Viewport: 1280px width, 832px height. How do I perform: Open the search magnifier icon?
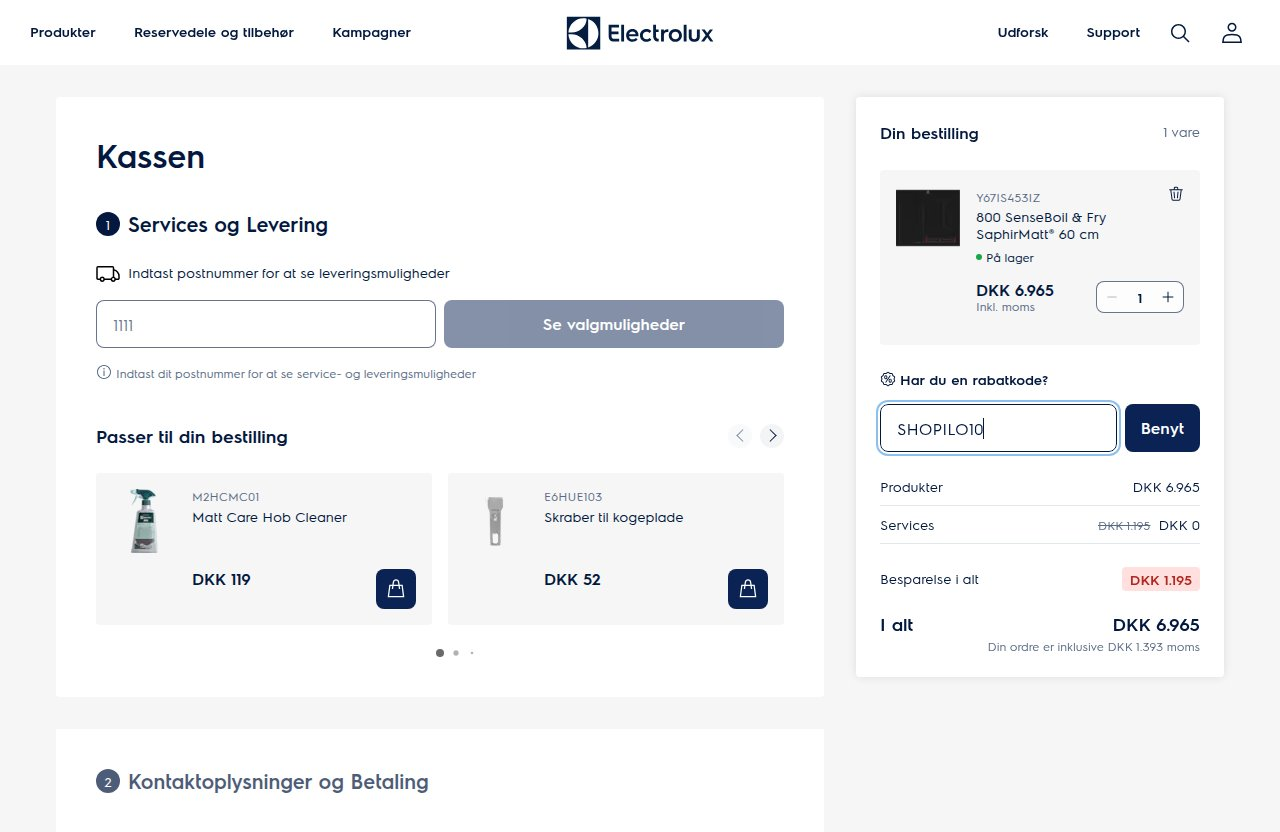pos(1180,33)
